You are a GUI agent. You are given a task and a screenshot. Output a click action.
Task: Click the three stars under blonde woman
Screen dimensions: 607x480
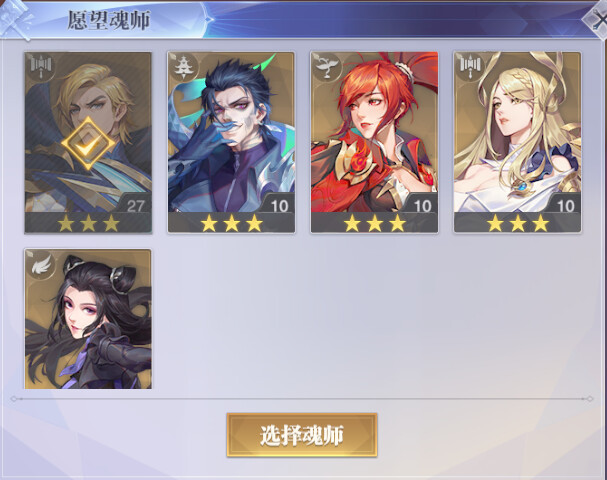click(x=518, y=223)
